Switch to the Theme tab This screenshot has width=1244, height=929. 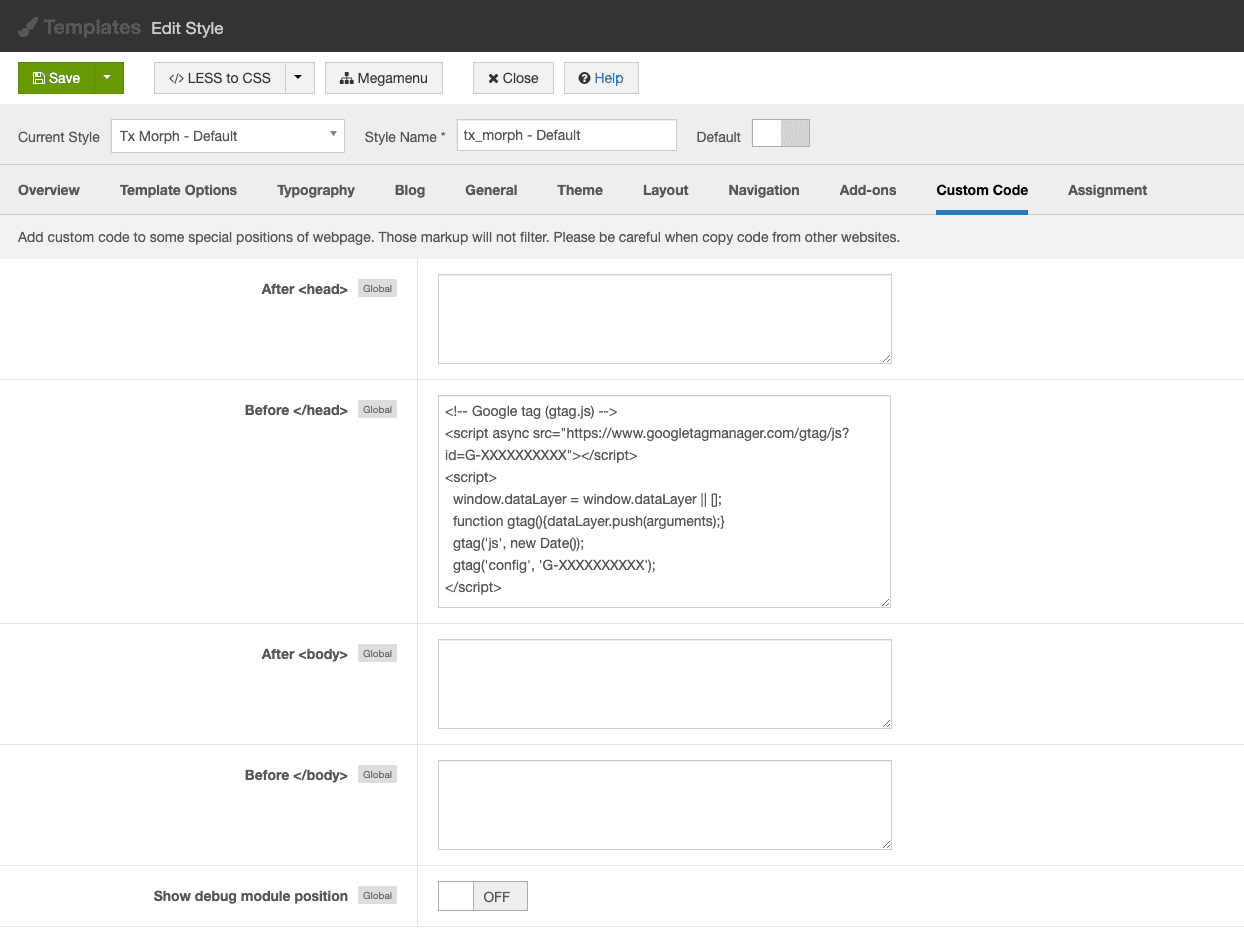[x=580, y=190]
